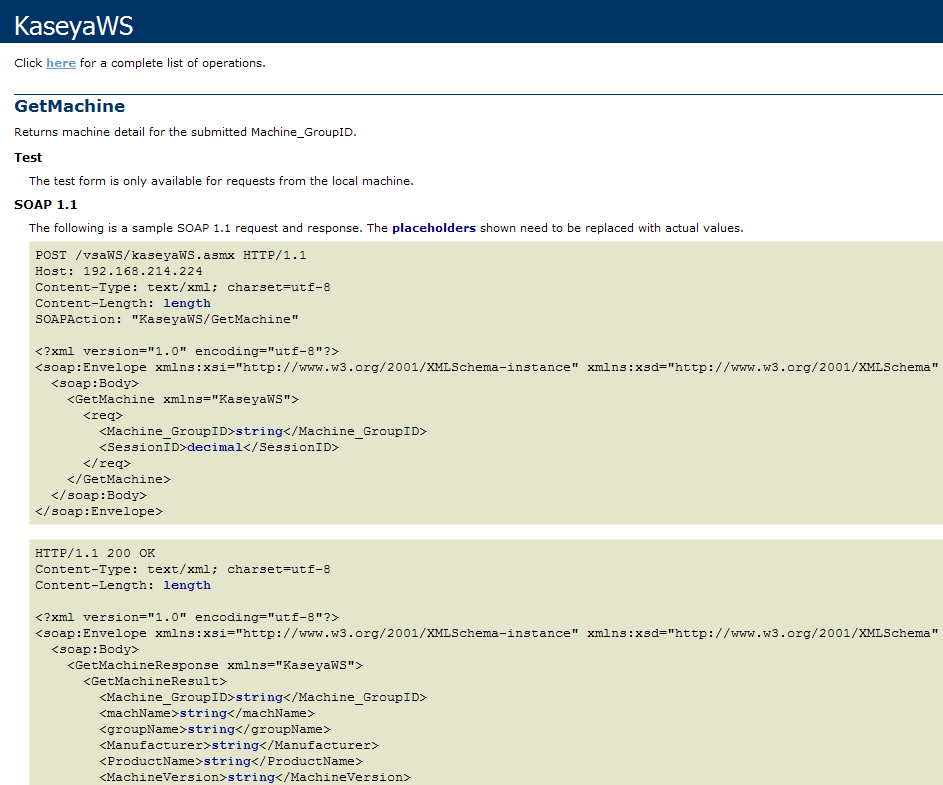Click the 'Returns machine detail' description sentence
This screenshot has height=785, width=943.
(185, 132)
